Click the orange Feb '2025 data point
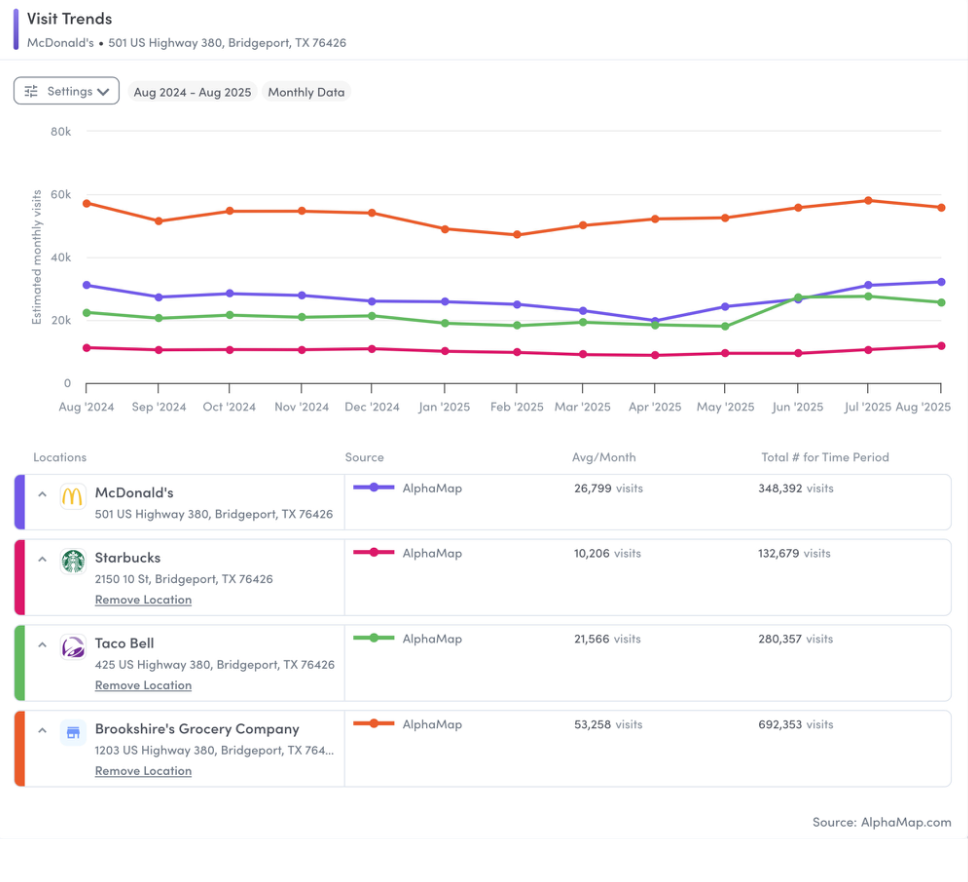The height and width of the screenshot is (882, 968). coord(517,235)
